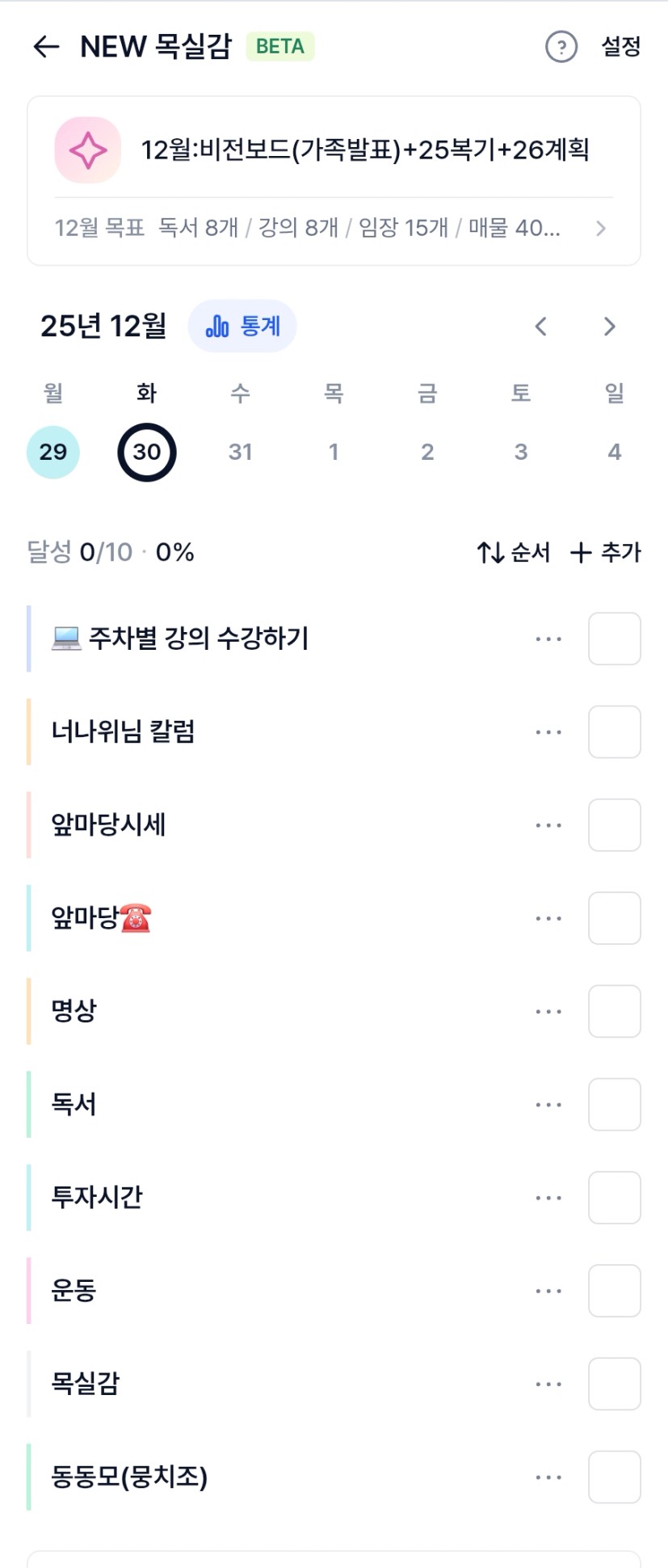Open 설정 settings

620,47
